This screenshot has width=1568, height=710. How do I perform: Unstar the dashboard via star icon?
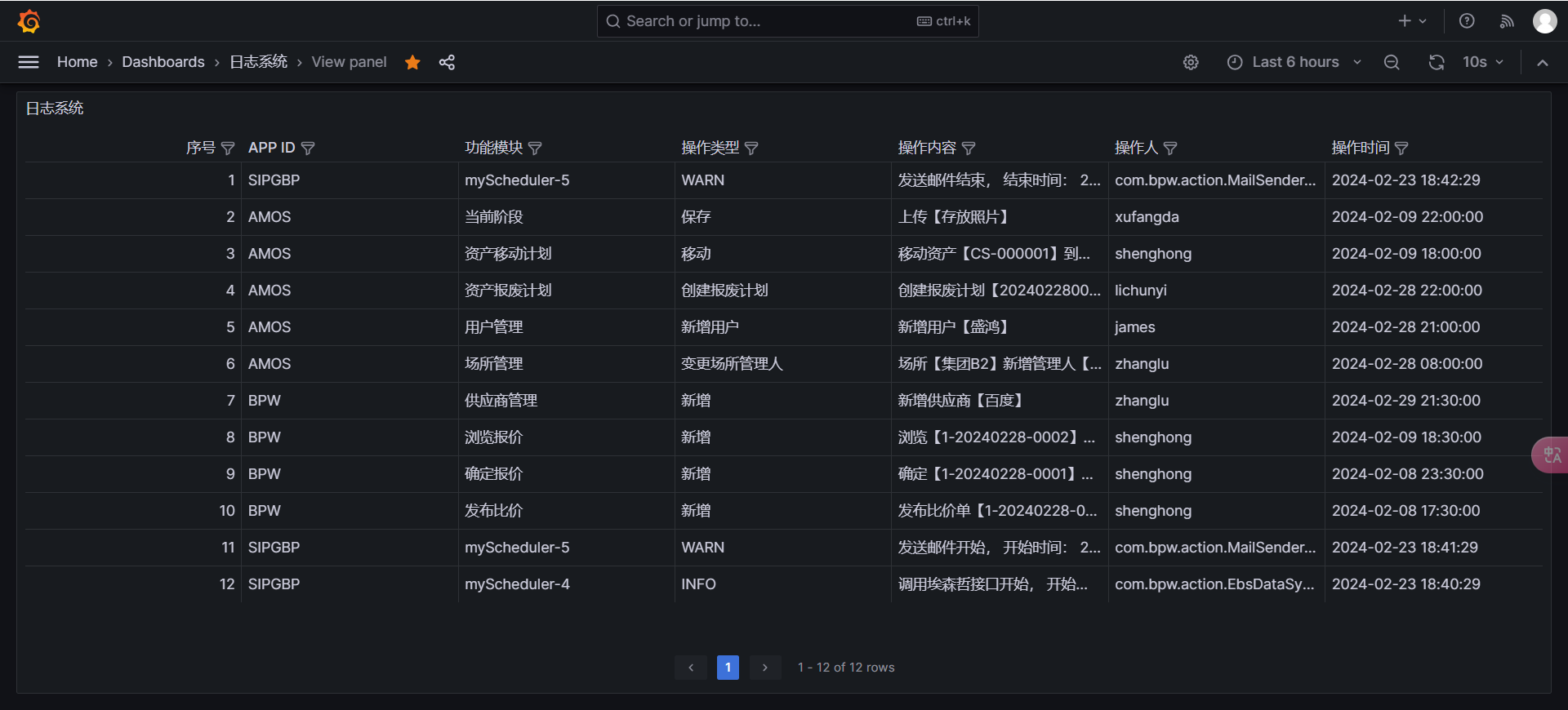pos(412,62)
